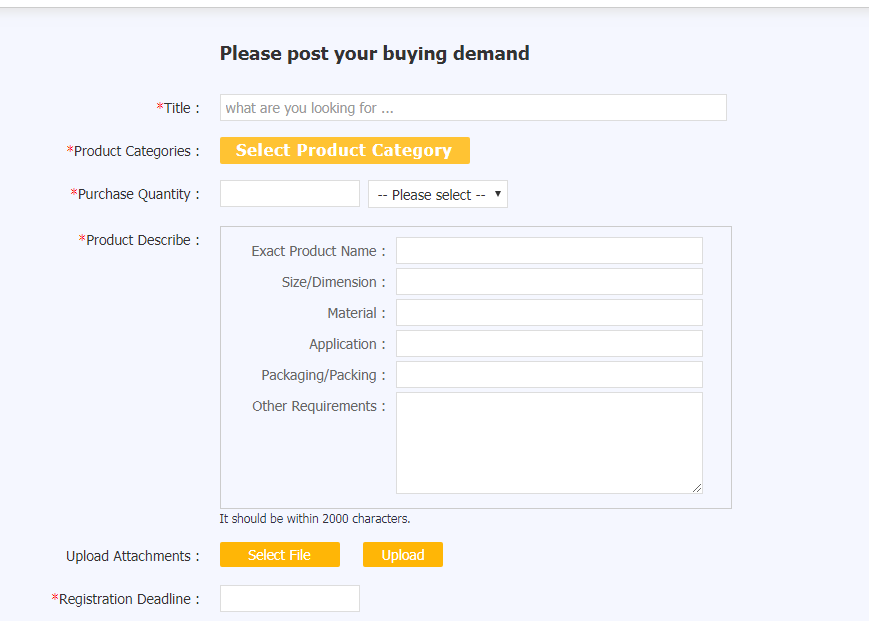Select the Material input box
The height and width of the screenshot is (621, 869).
point(549,313)
